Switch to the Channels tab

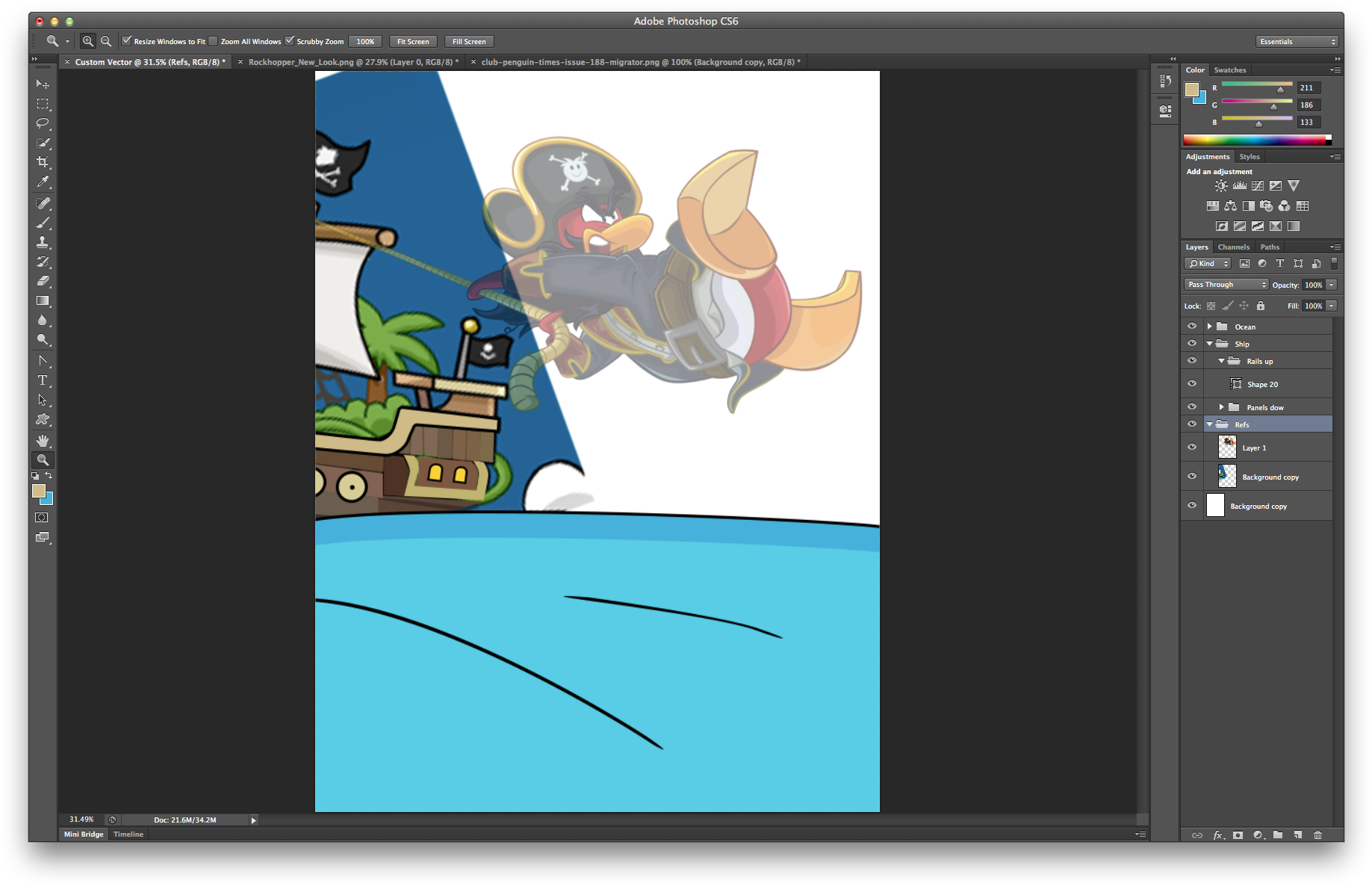pos(1234,247)
